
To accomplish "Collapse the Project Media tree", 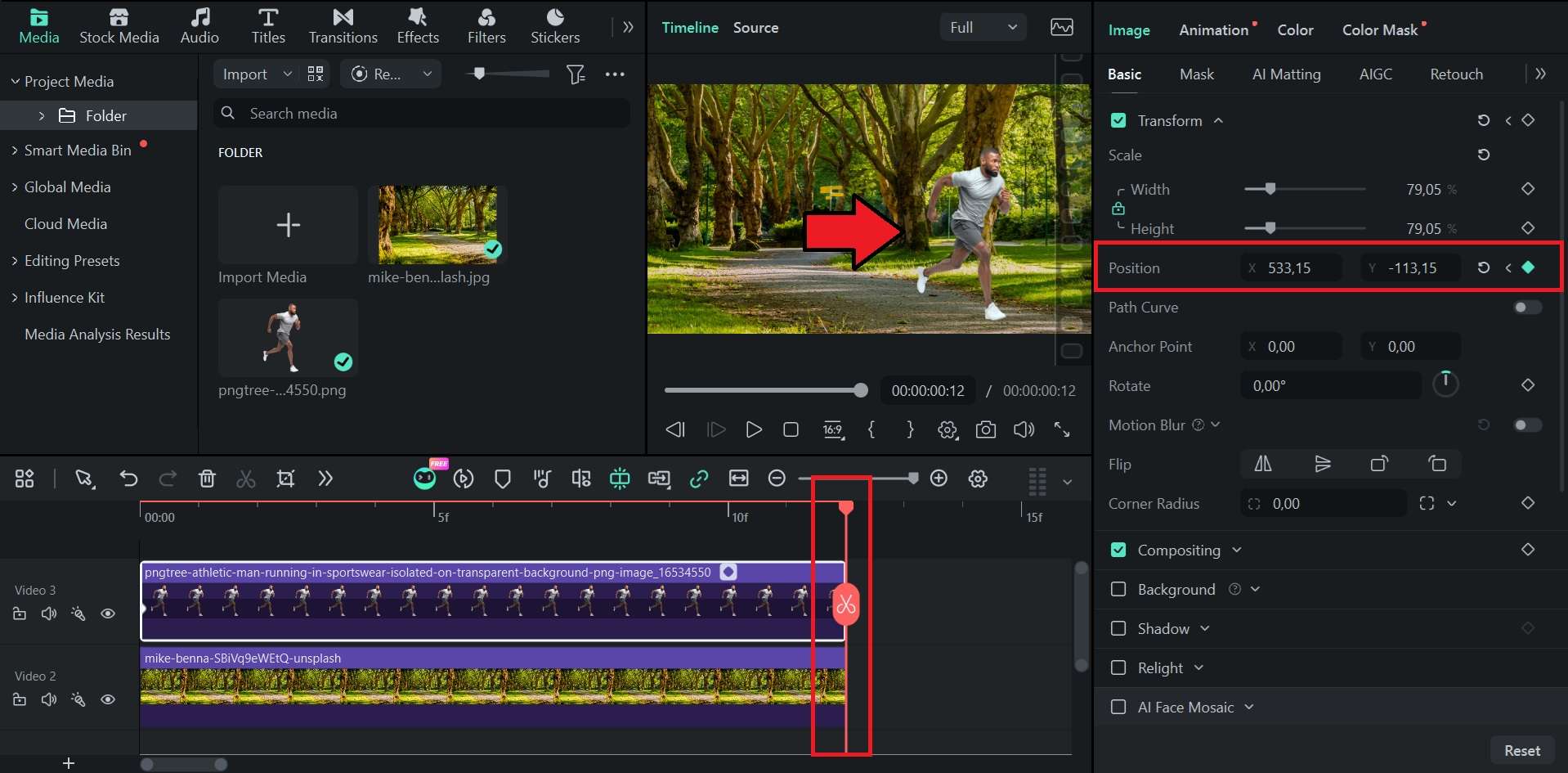I will point(15,82).
